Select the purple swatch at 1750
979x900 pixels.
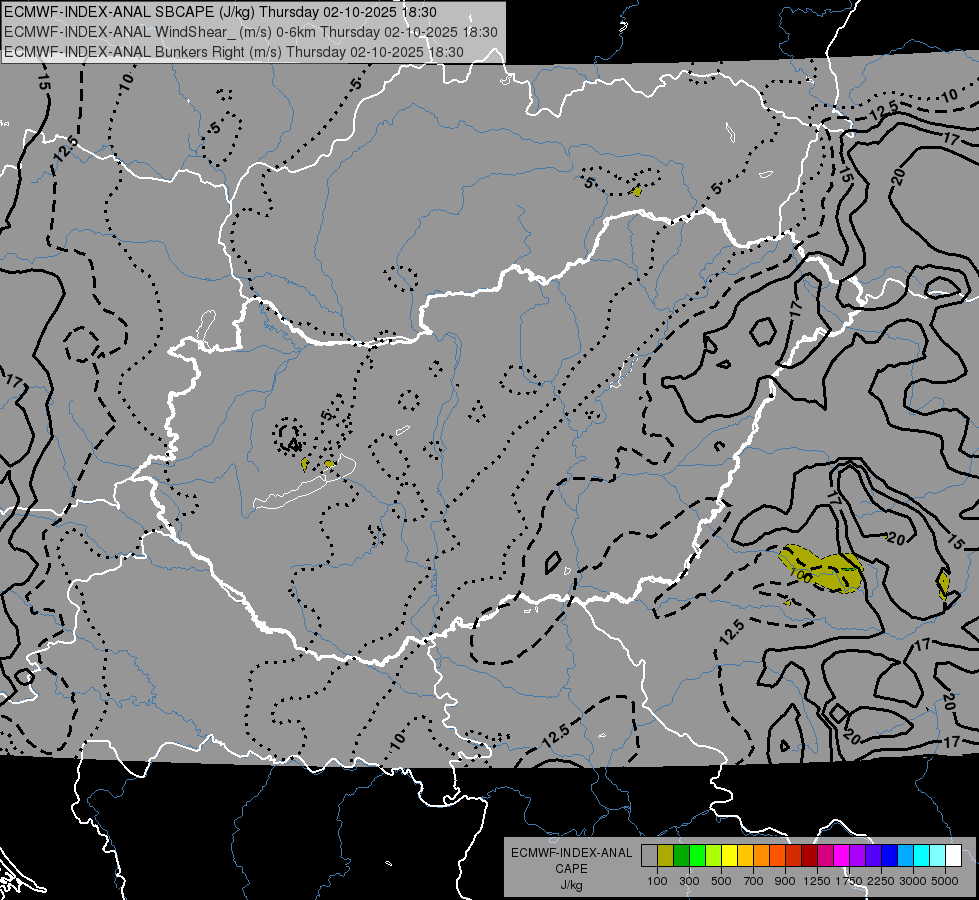[x=857, y=856]
